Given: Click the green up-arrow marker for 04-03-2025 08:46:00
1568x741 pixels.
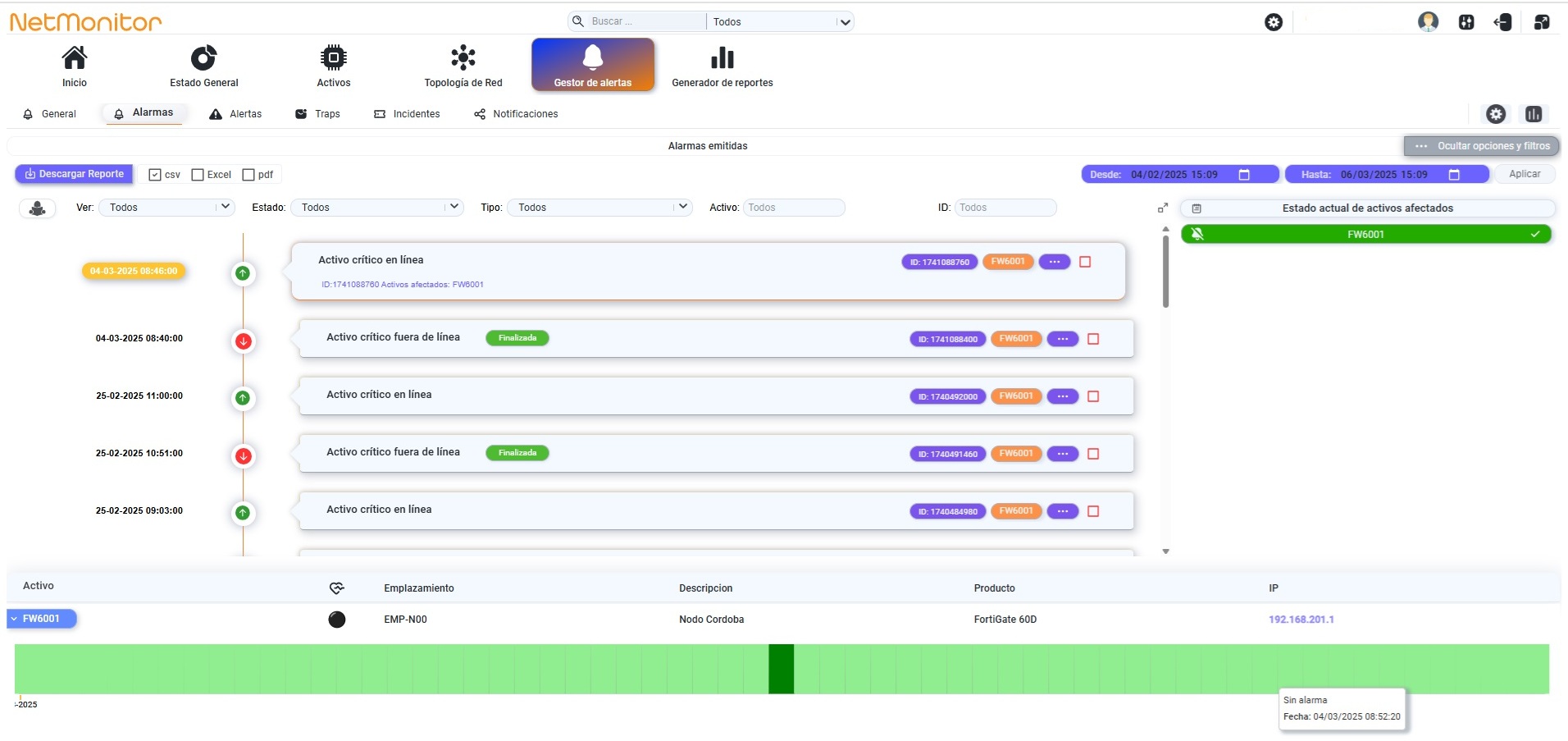Looking at the screenshot, I should [243, 273].
